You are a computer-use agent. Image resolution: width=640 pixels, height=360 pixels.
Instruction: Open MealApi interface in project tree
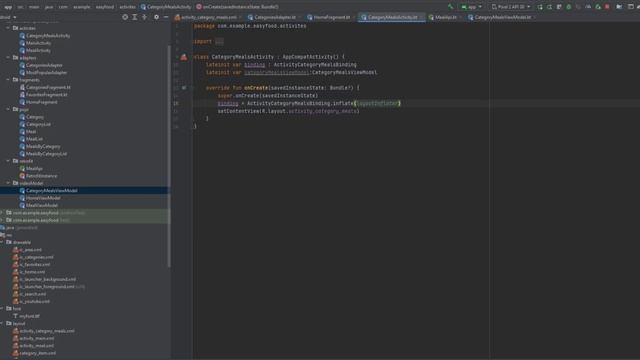point(31,168)
